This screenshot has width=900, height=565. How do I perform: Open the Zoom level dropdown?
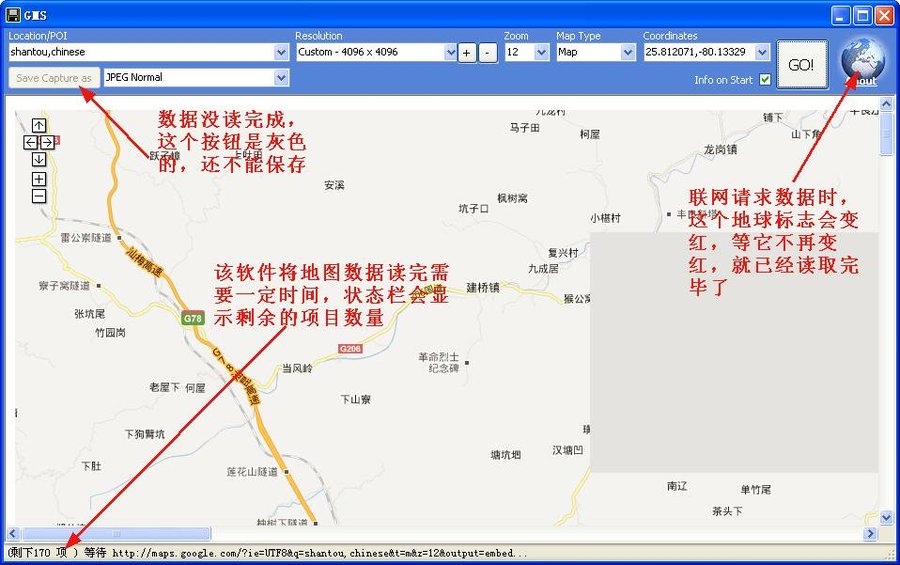point(541,52)
